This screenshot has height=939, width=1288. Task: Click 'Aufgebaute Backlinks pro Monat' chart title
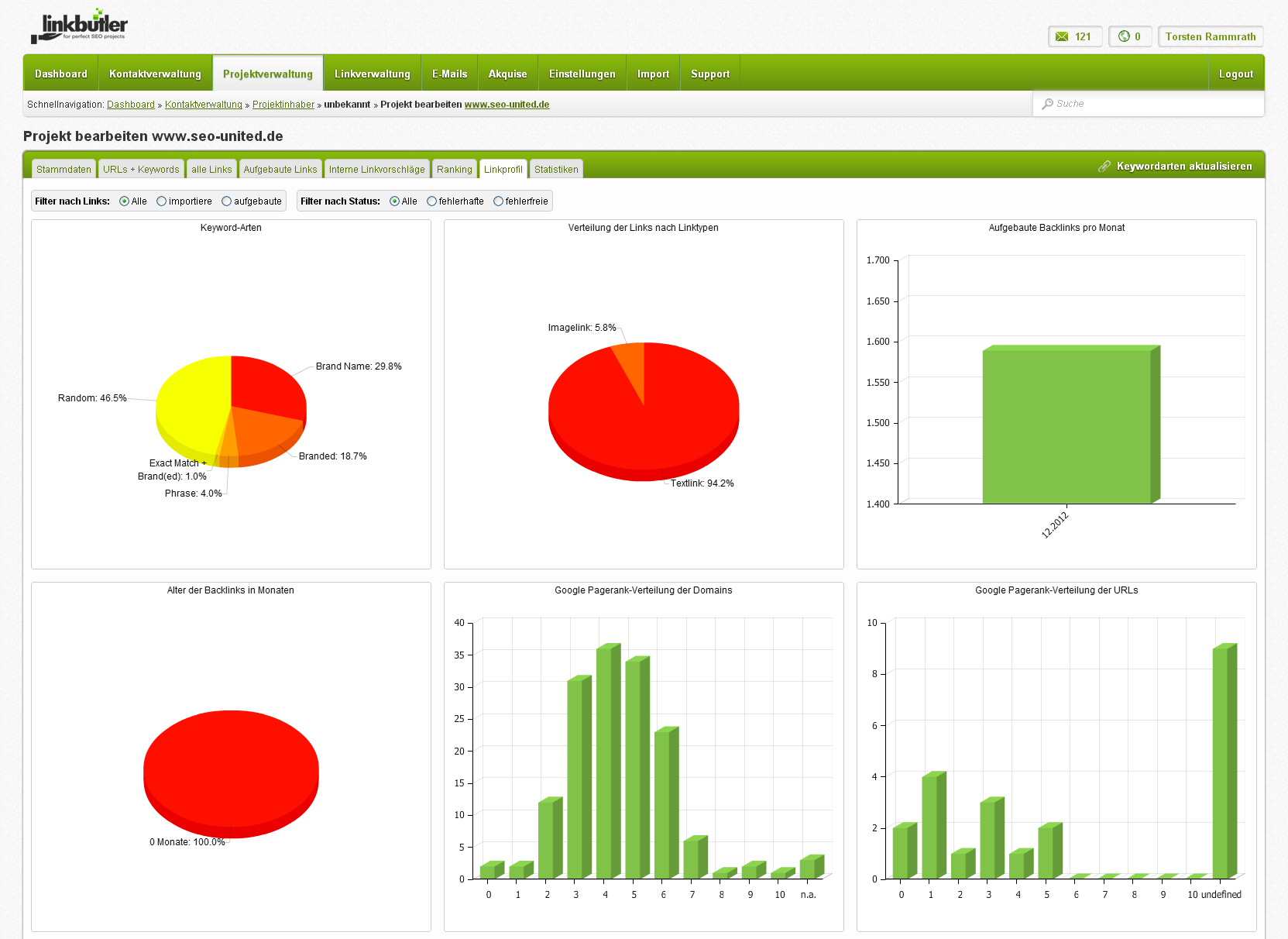tap(1056, 228)
